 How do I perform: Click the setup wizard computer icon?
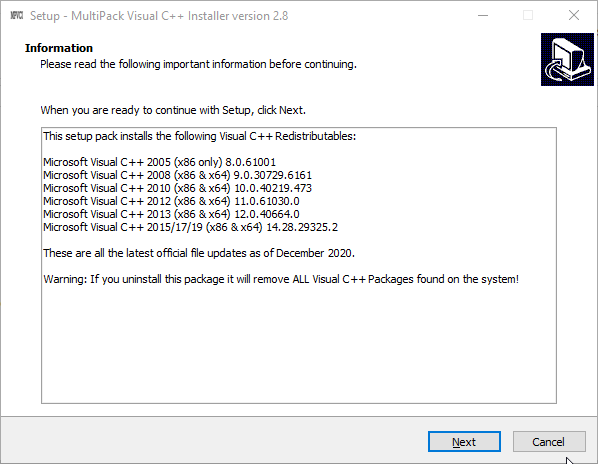pos(567,59)
